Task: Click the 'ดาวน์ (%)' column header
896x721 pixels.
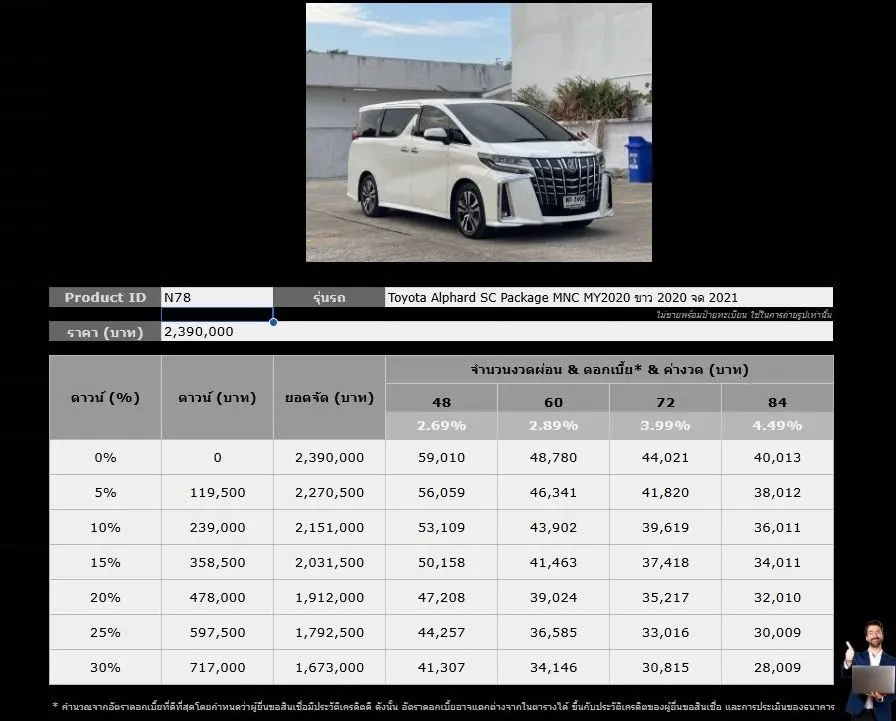Action: pos(105,398)
